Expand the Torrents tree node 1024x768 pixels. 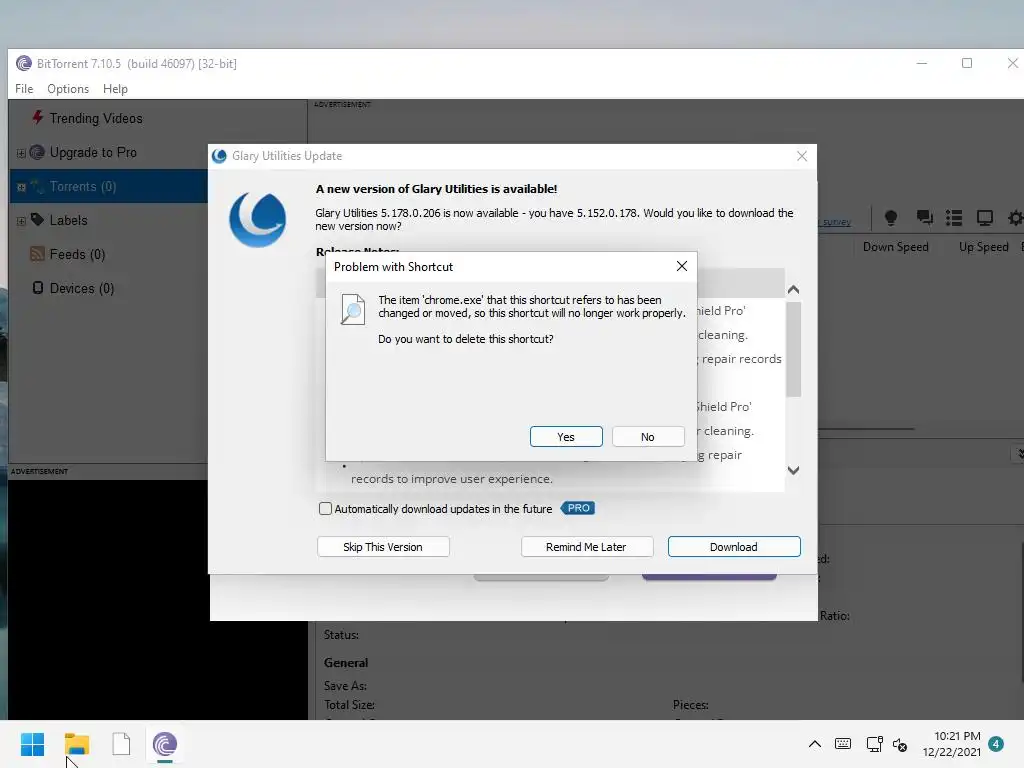pos(21,187)
